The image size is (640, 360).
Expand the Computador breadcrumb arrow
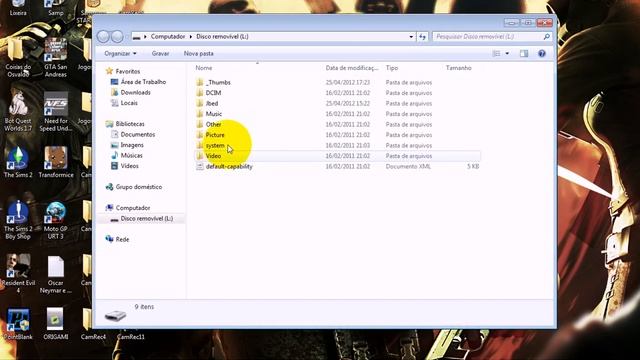[190, 37]
